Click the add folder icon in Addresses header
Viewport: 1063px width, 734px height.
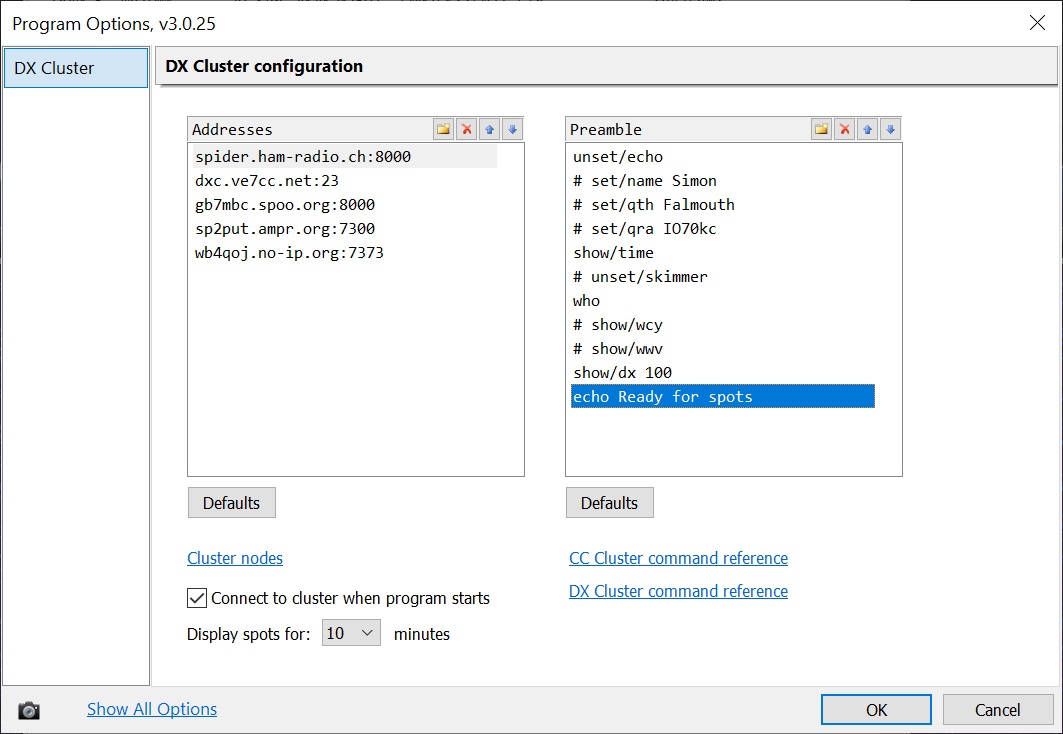tap(444, 129)
